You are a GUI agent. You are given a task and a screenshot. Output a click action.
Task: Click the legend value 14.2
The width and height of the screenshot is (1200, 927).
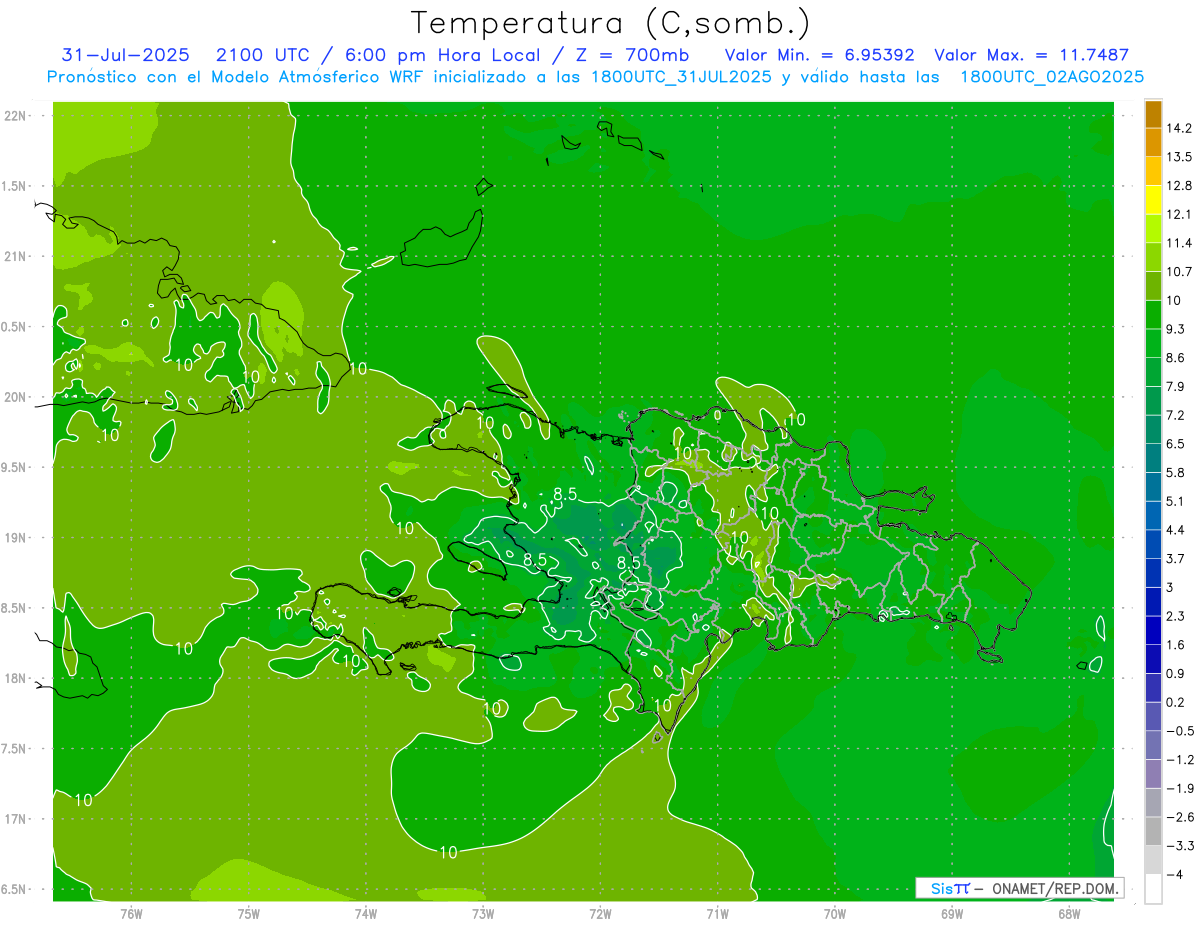click(1179, 128)
